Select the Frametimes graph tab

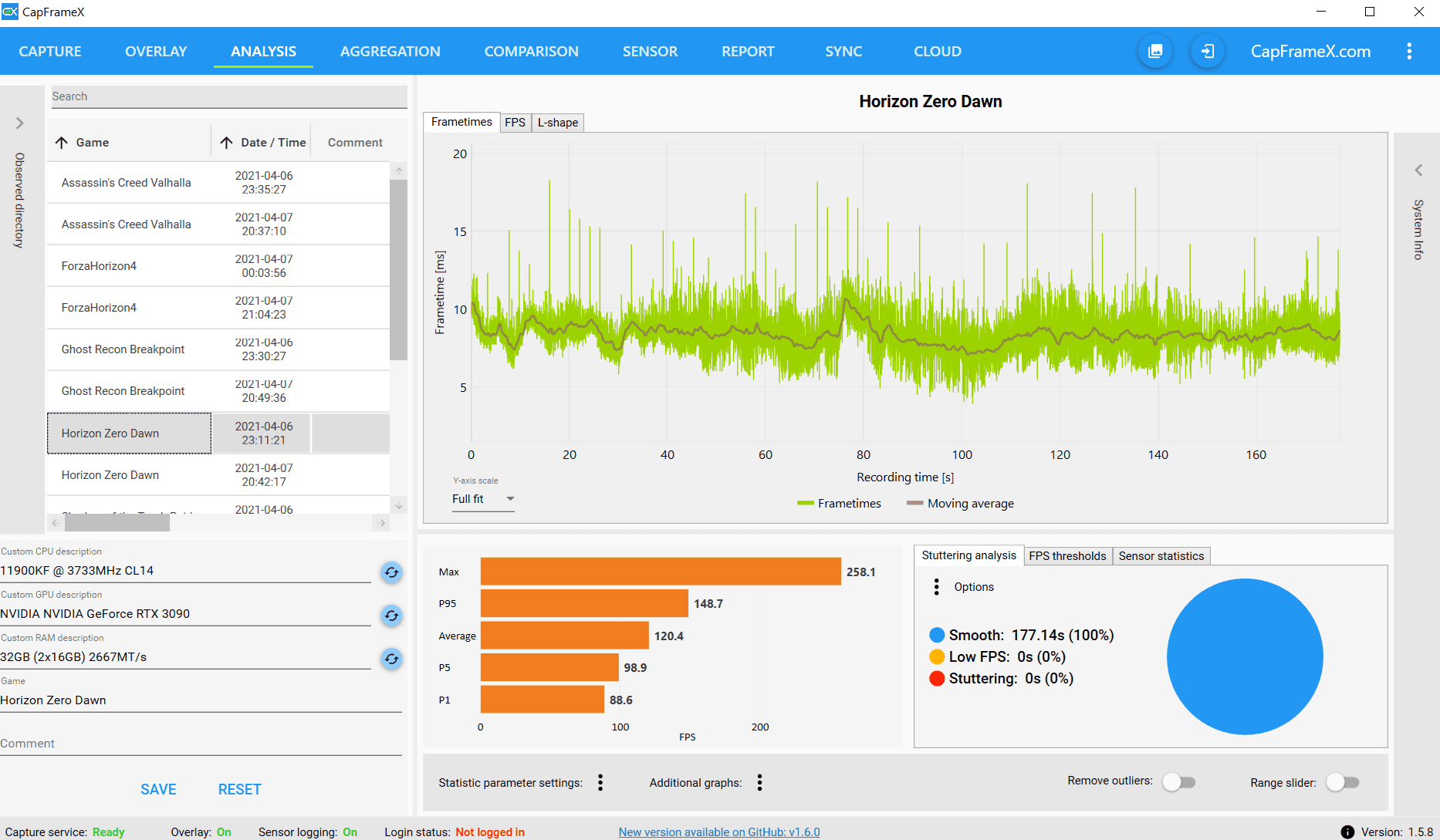coord(461,122)
